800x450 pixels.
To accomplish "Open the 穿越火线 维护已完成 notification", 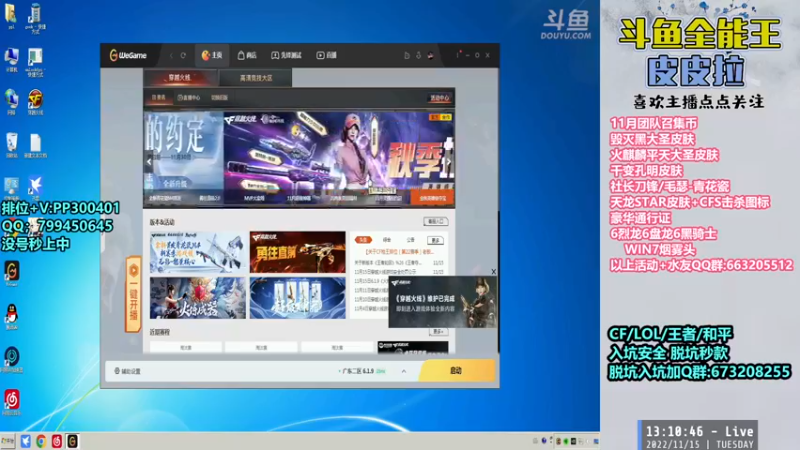I will (x=442, y=302).
